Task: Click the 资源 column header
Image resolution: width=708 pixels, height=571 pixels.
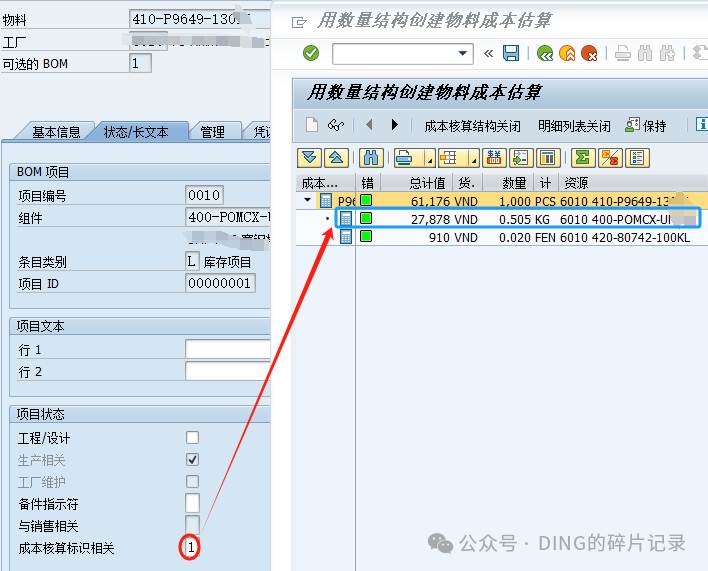Action: coord(633,183)
